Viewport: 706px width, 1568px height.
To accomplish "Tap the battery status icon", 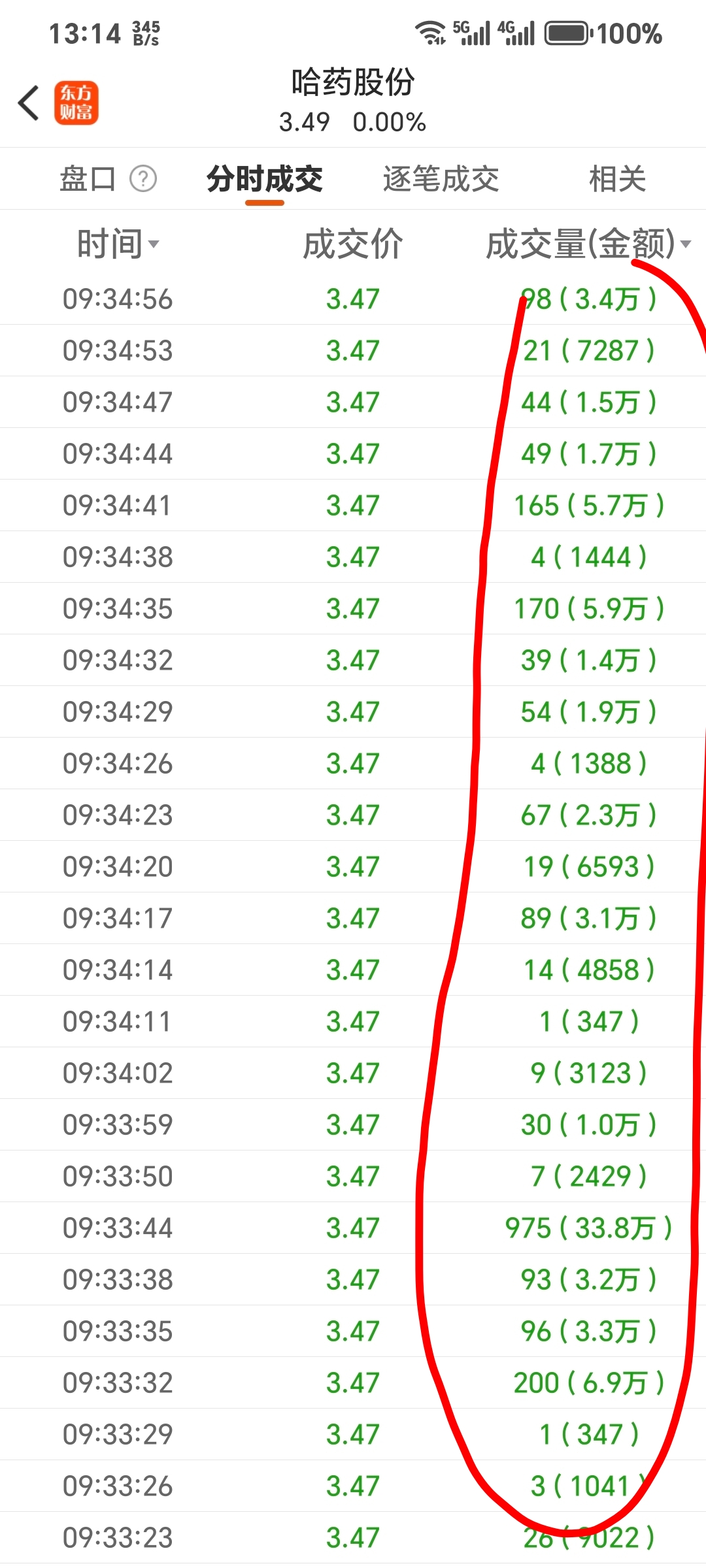I will point(569,33).
